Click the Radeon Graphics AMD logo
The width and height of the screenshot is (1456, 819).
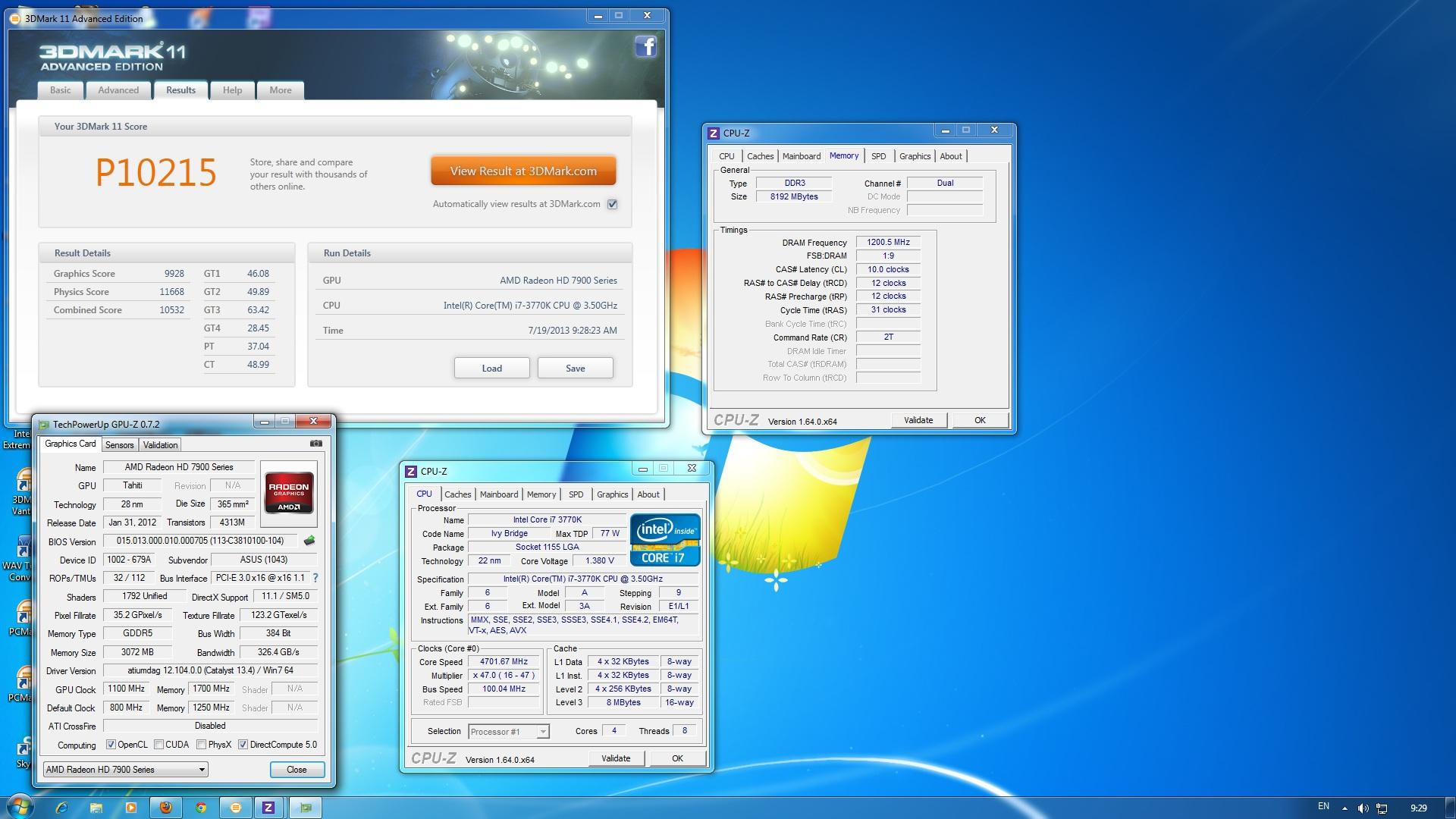tap(289, 494)
